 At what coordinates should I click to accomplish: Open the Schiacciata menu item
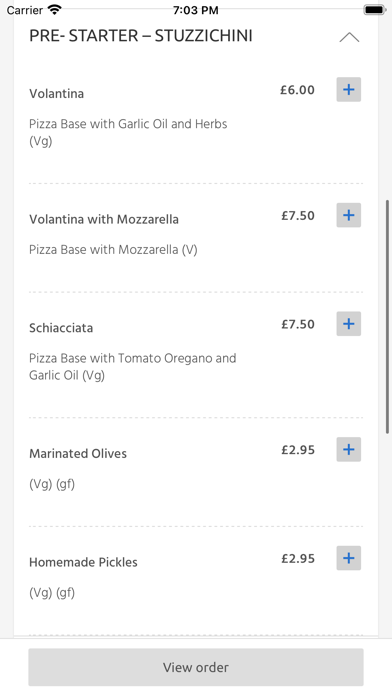[x=61, y=328]
